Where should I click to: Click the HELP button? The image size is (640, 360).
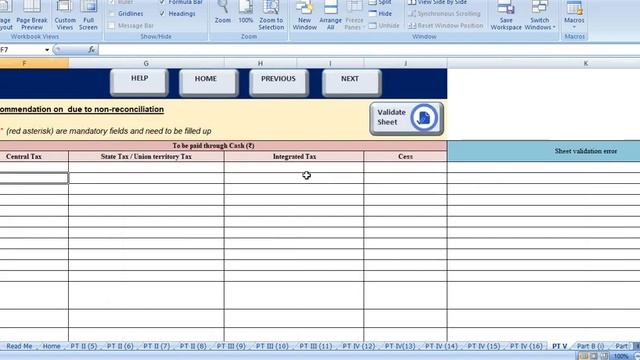tap(139, 82)
